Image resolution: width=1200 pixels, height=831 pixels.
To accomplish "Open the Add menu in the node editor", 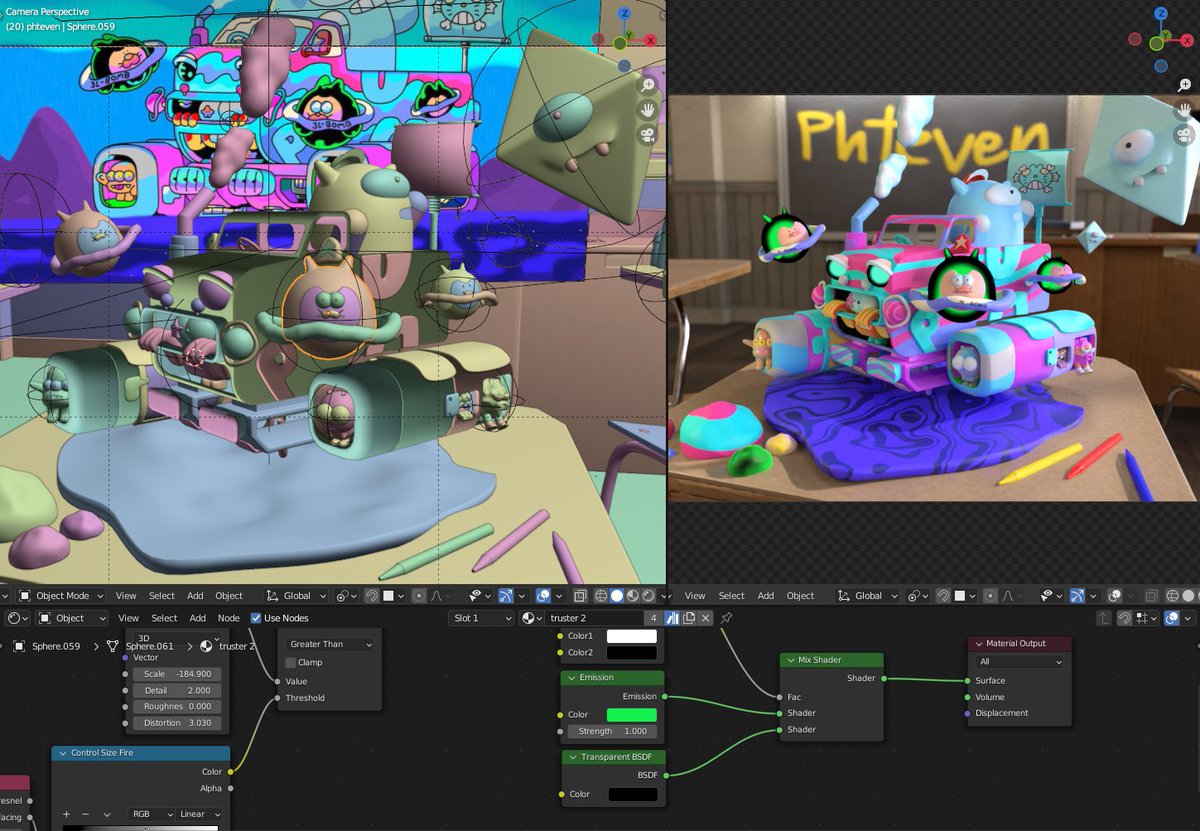I will point(198,618).
